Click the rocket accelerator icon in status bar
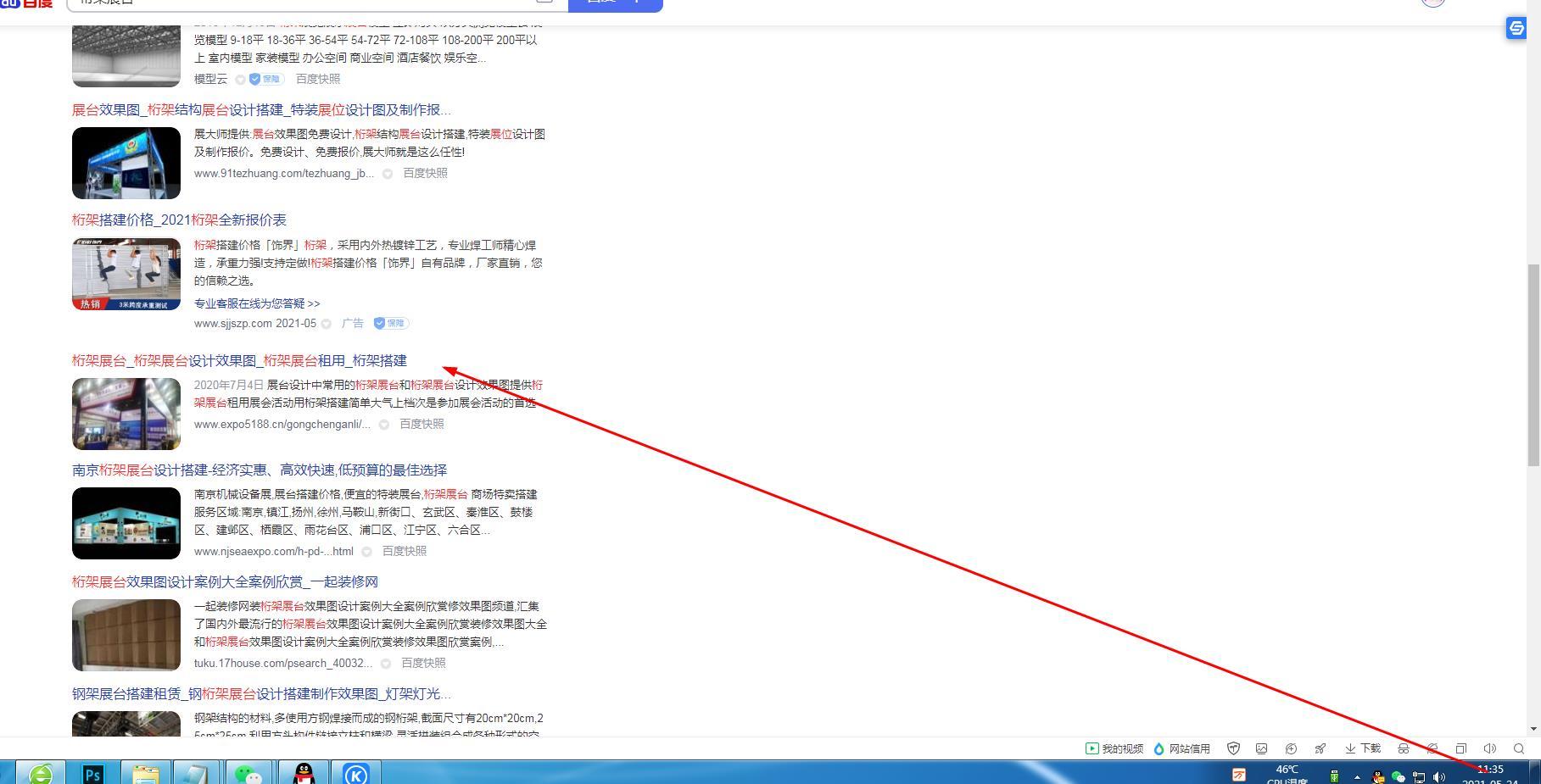This screenshot has height=784, width=1541. pos(1320,748)
